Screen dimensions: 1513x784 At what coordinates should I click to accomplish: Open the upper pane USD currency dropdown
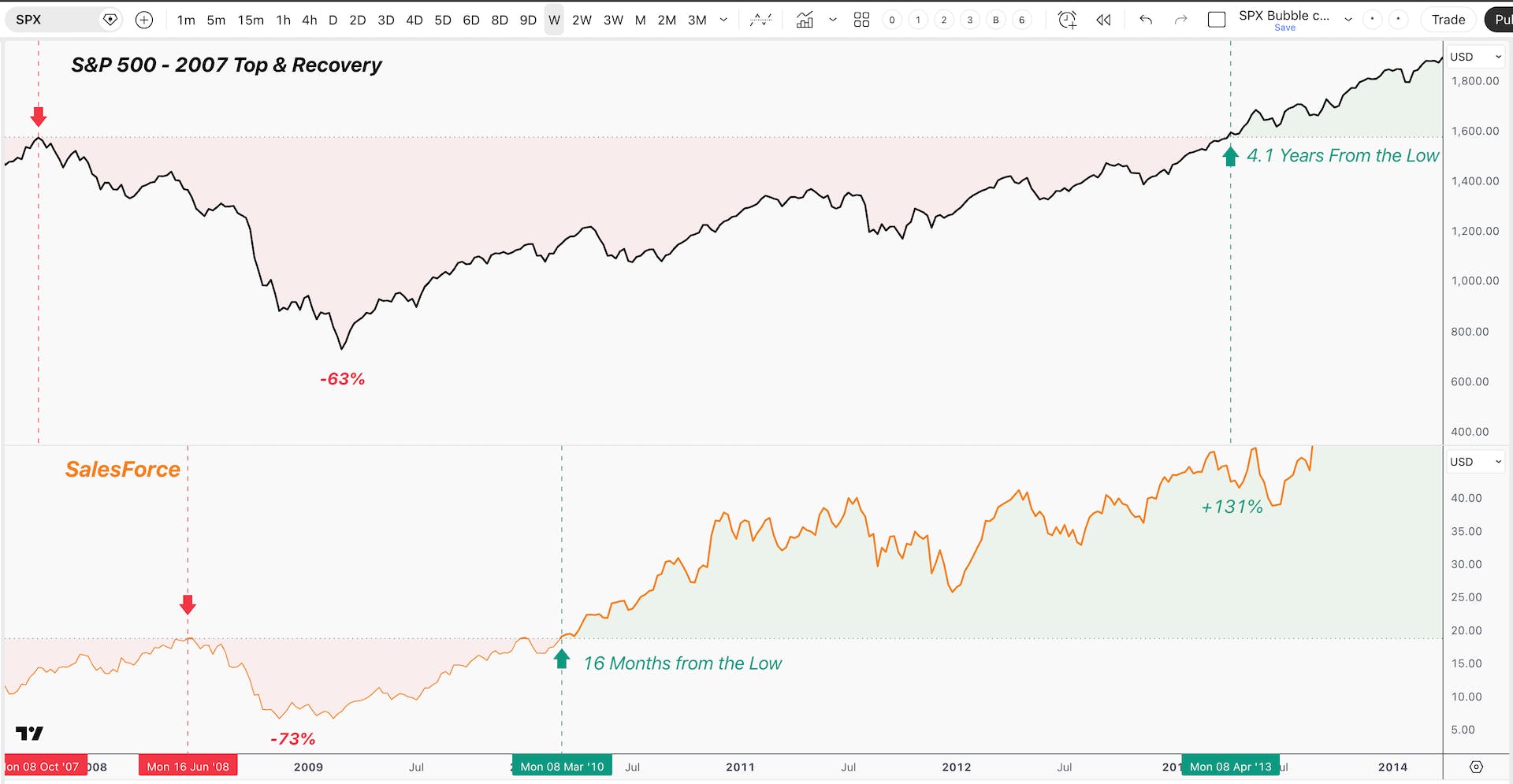(x=1476, y=57)
